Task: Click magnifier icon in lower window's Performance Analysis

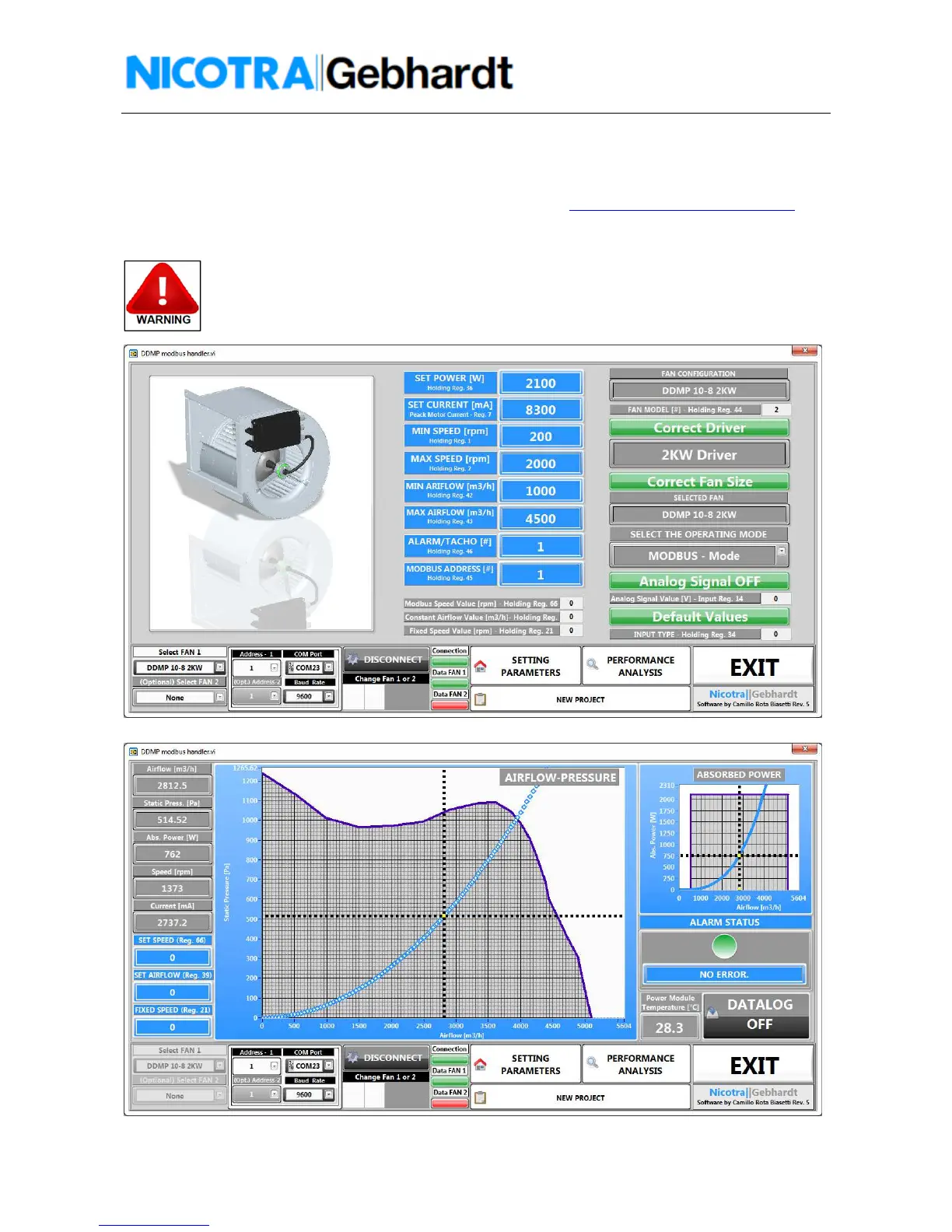Action: [593, 1062]
